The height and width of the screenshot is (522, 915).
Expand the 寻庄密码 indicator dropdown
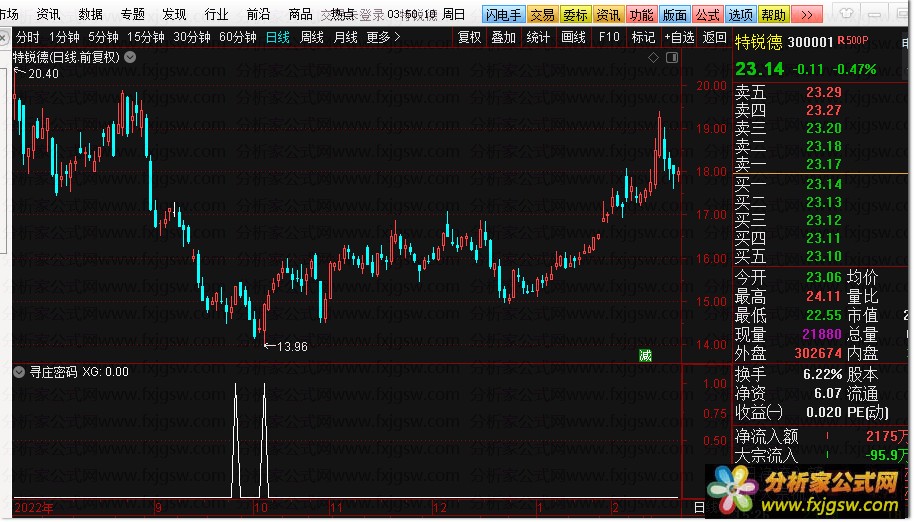(x=19, y=372)
